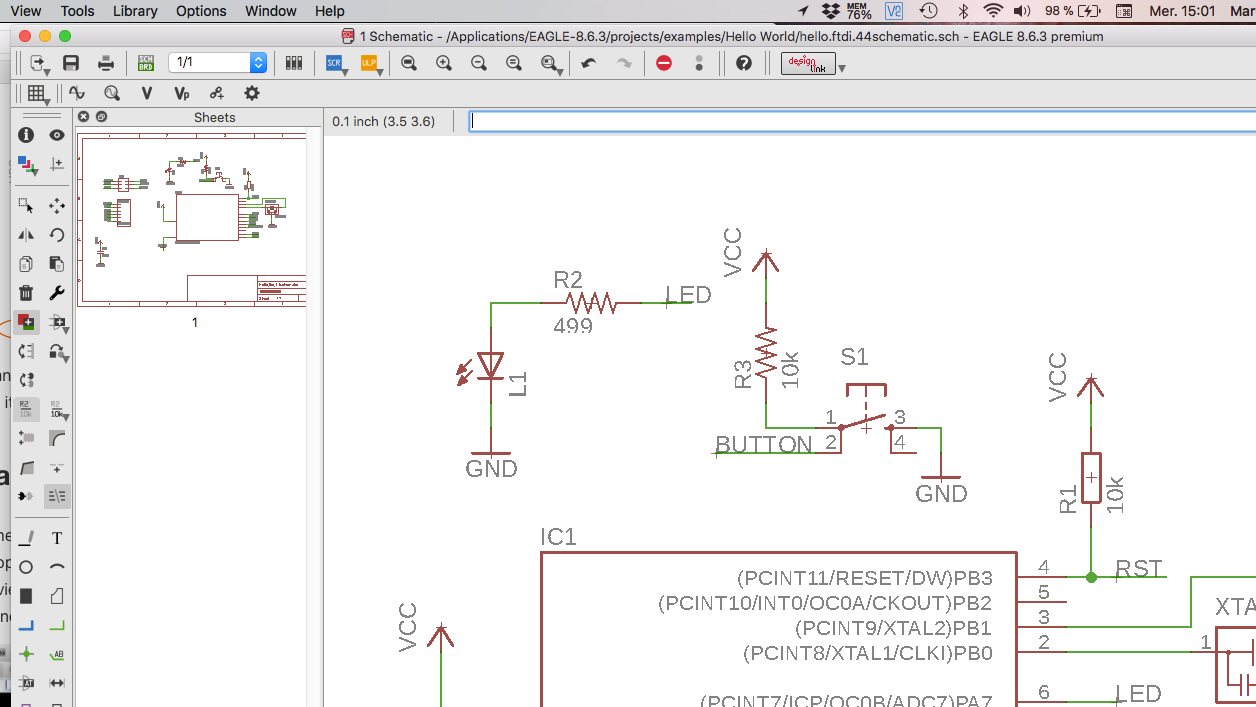Click the Print icon
This screenshot has height=707, width=1256.
[106, 63]
